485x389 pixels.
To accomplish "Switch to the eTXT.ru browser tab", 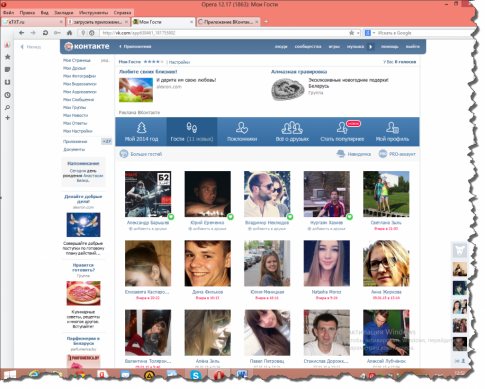I will 33,22.
